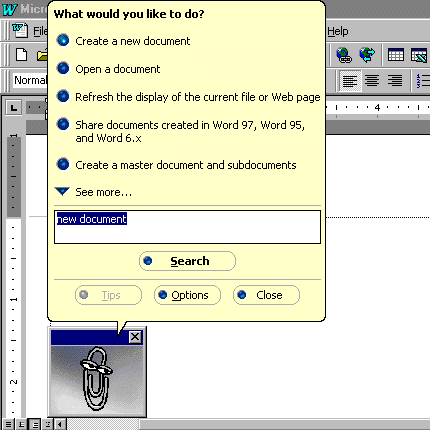This screenshot has height=430, width=430.
Task: Click the Clippy paperclip assistant
Action: (97, 380)
